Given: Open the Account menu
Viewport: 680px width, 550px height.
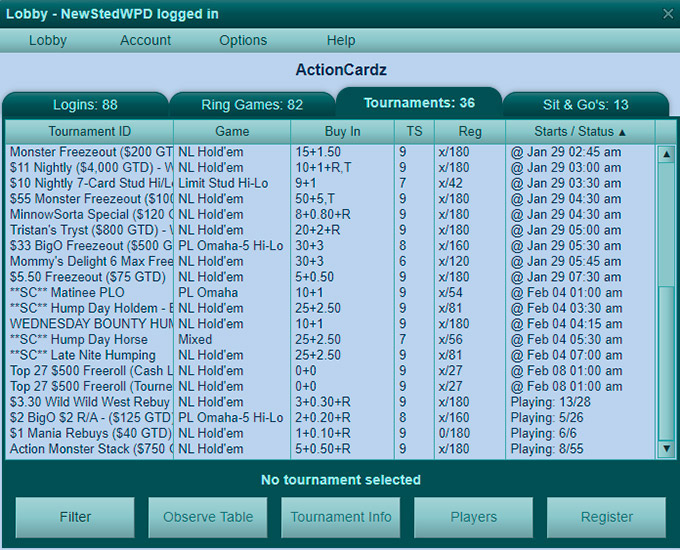Looking at the screenshot, I should (145, 40).
